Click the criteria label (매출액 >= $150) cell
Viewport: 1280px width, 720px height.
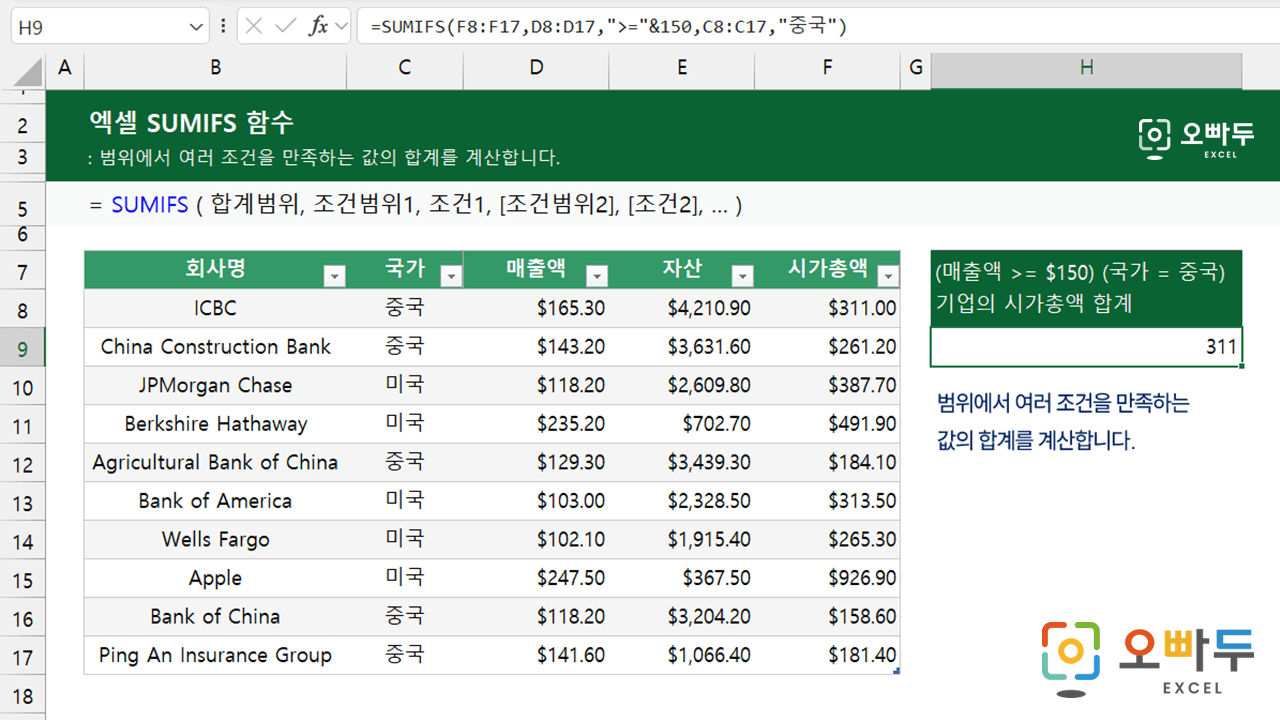click(x=1086, y=288)
